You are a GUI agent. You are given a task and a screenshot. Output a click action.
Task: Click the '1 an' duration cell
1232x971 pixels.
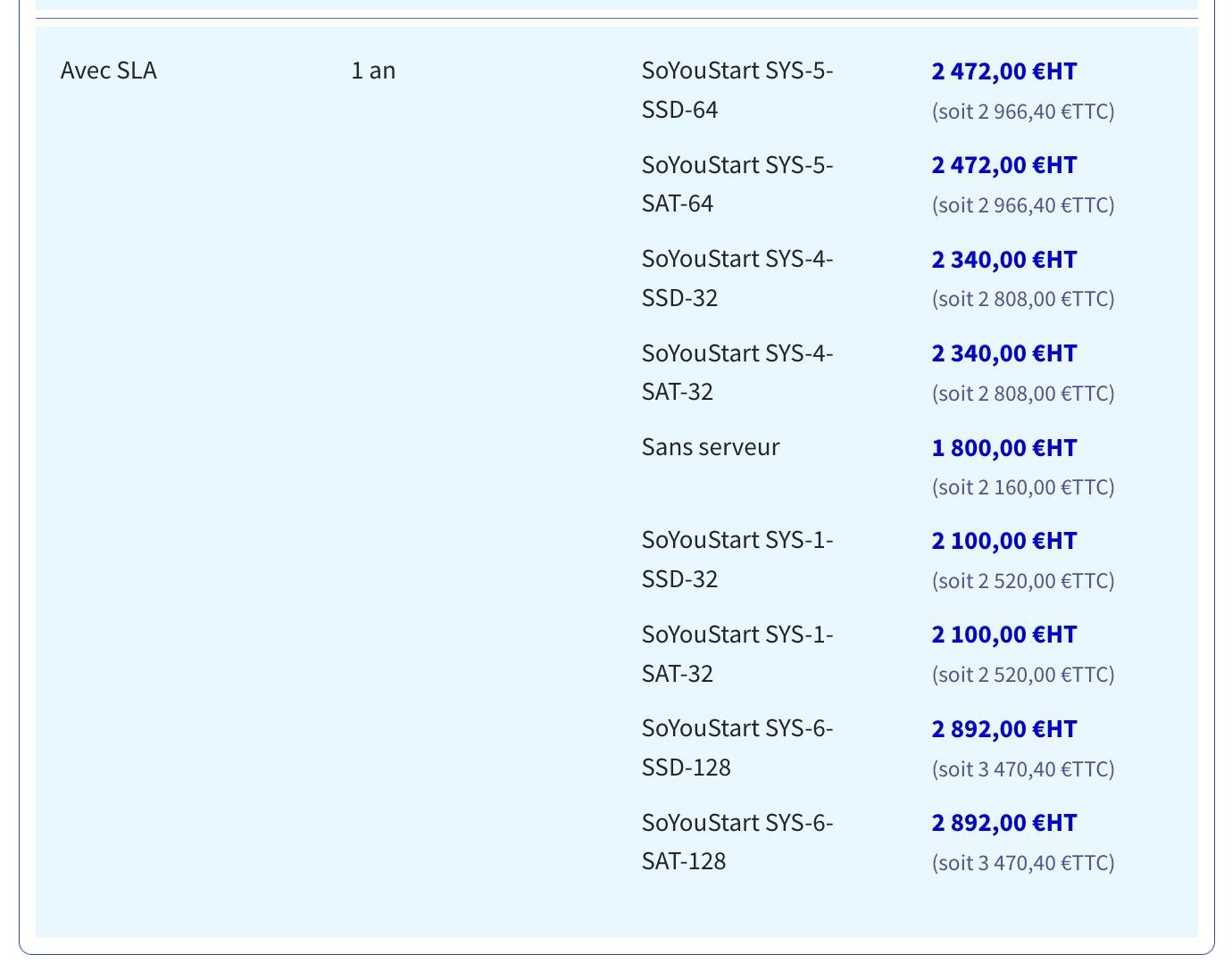[373, 71]
